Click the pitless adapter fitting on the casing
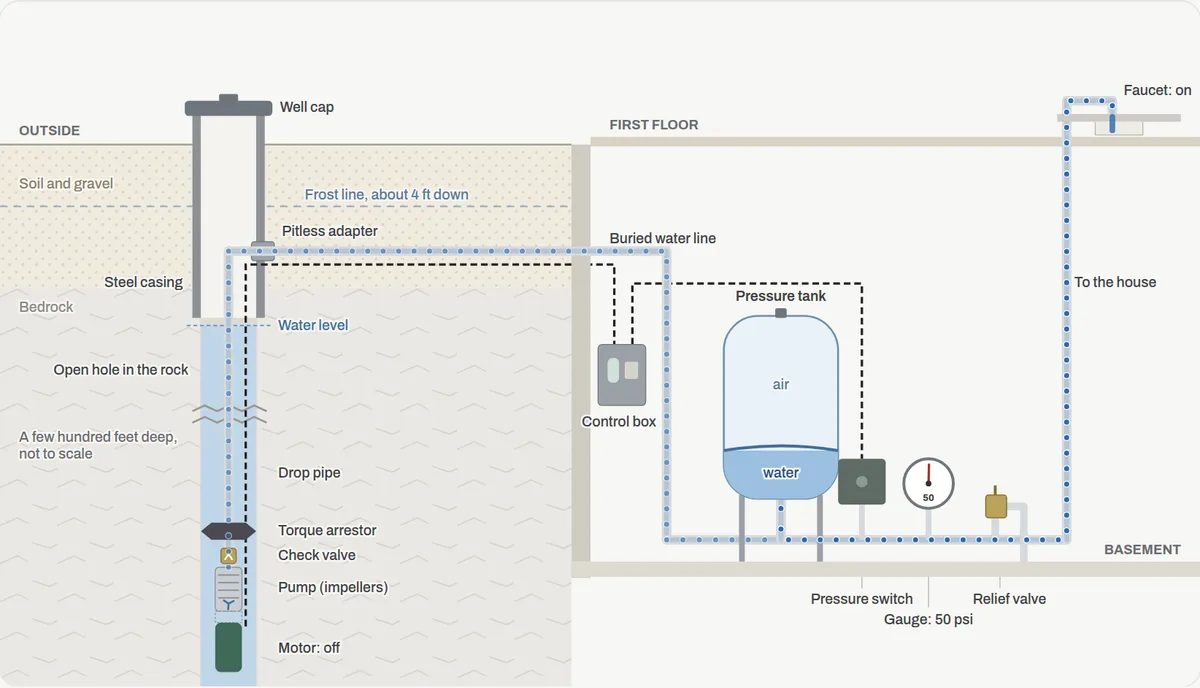Screen dimensions: 1200x688 (x=262, y=252)
